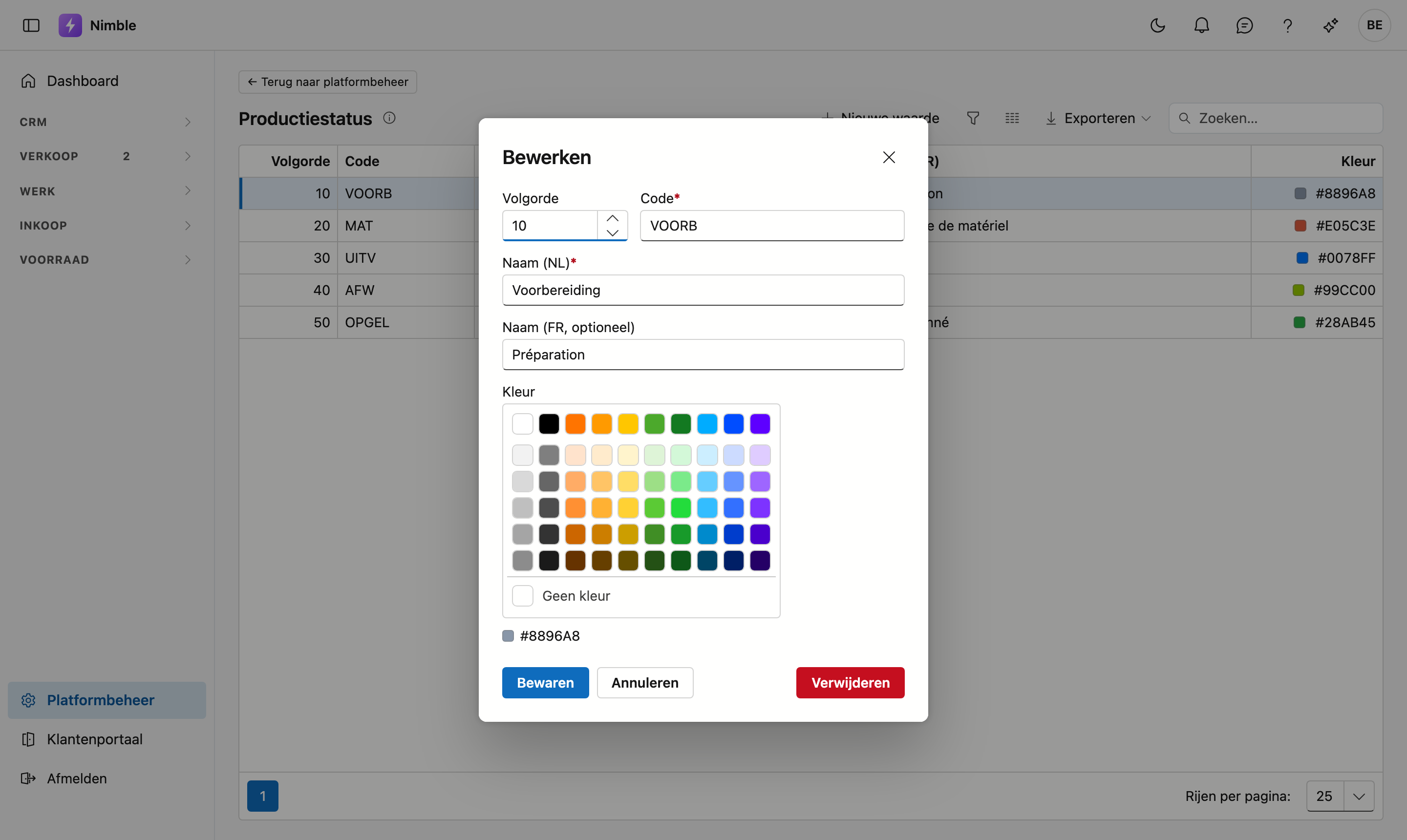Click the Klantenportaal portal icon
Screen dimensions: 1407x840
(x=28, y=739)
